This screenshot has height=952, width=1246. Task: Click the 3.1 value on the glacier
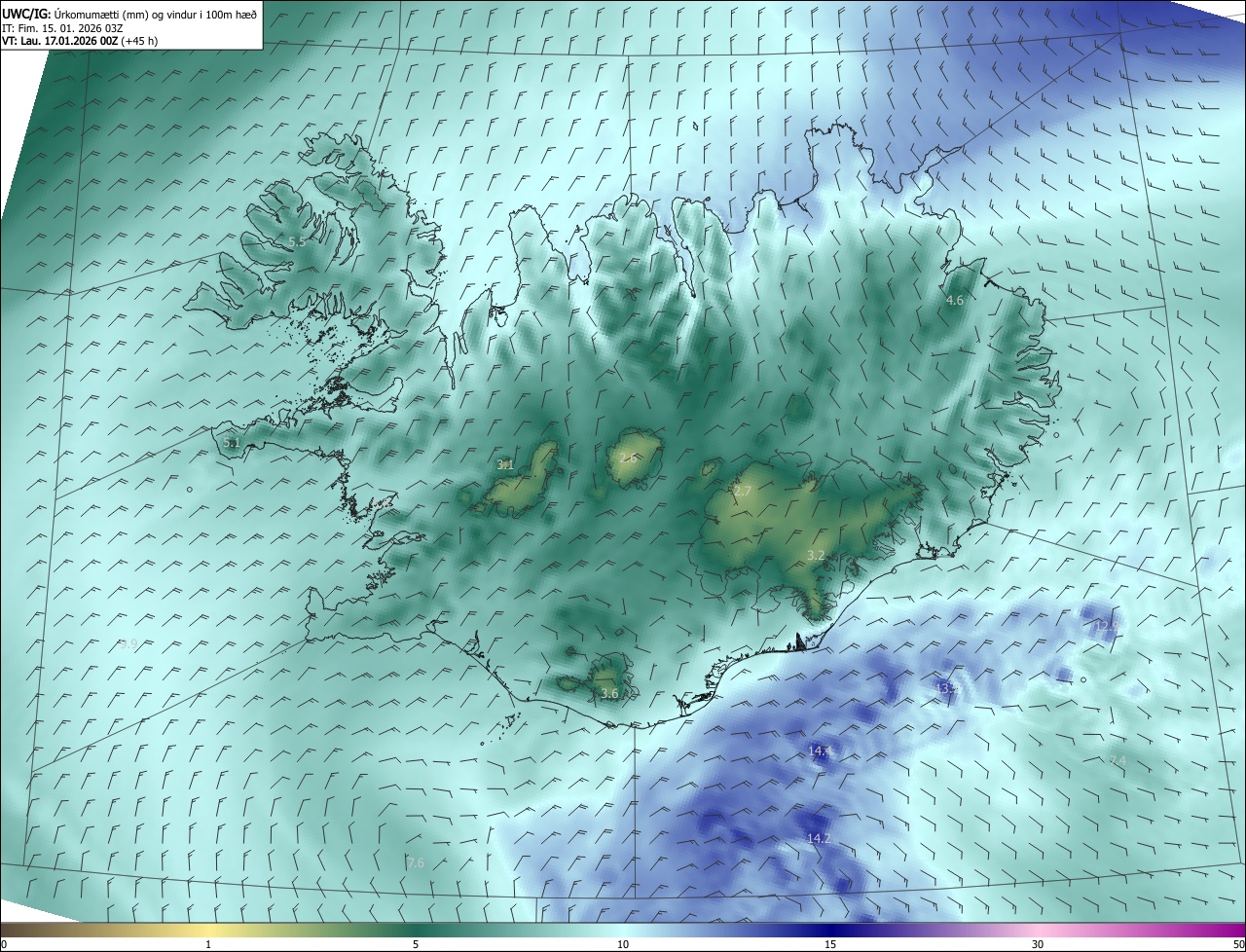click(x=505, y=465)
